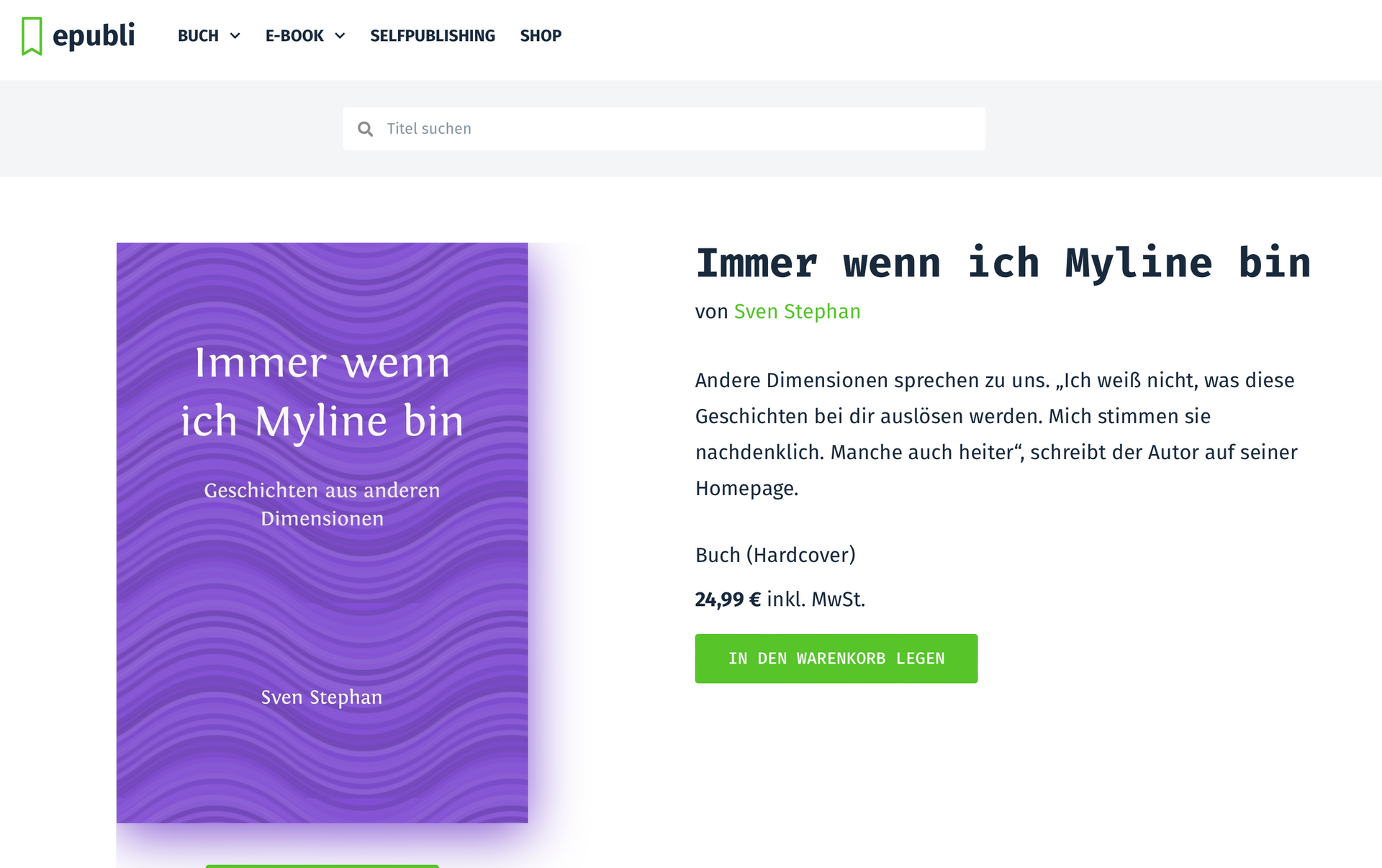Expand the E-BOOK menu chevron
The height and width of the screenshot is (868, 1382).
340,36
